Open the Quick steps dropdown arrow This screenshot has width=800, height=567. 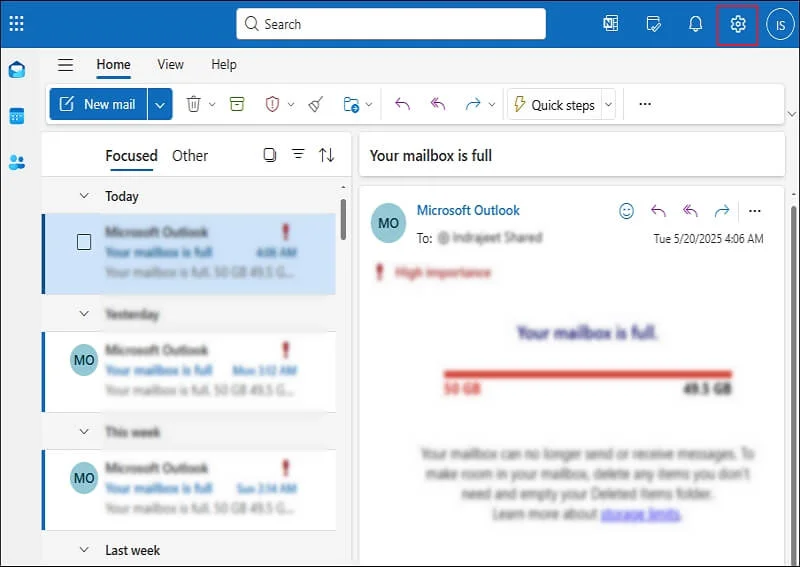coord(608,105)
